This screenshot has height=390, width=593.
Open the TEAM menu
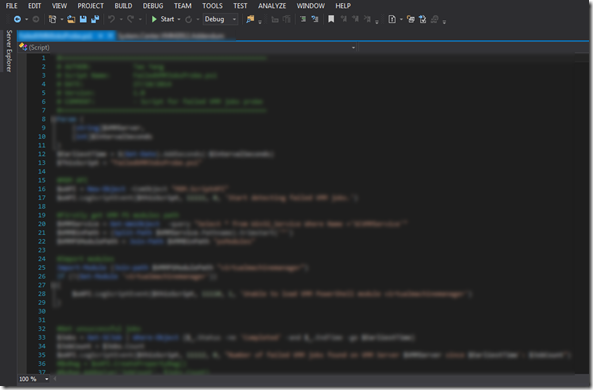point(183,6)
